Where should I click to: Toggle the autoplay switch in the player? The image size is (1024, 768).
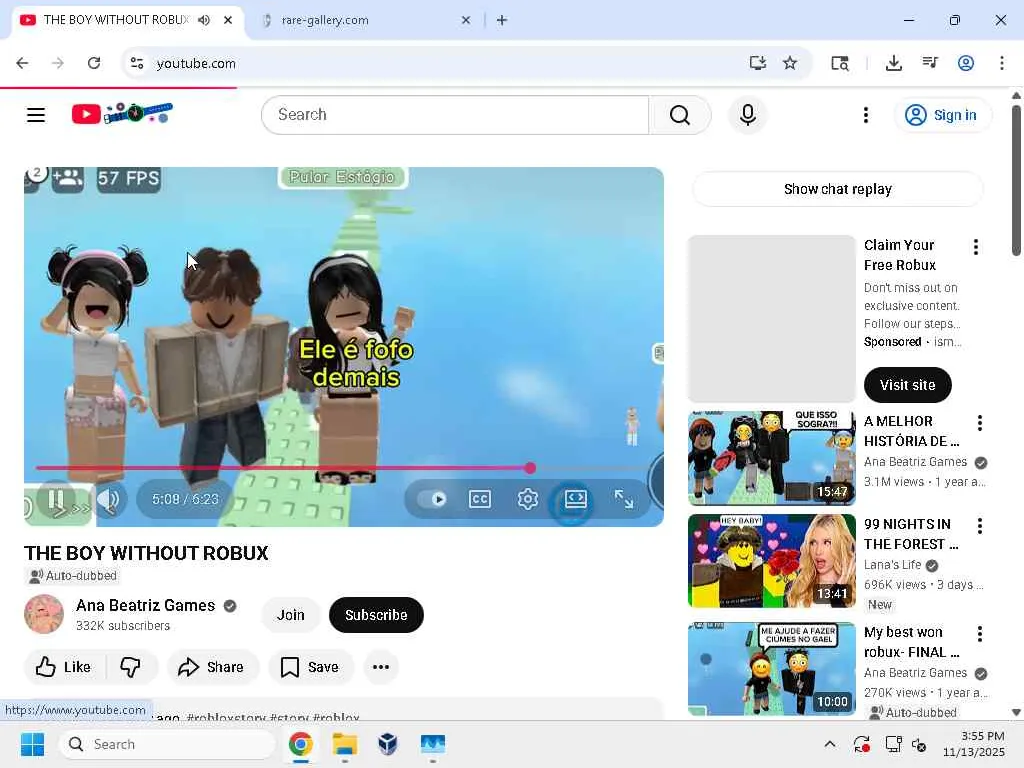pos(432,500)
